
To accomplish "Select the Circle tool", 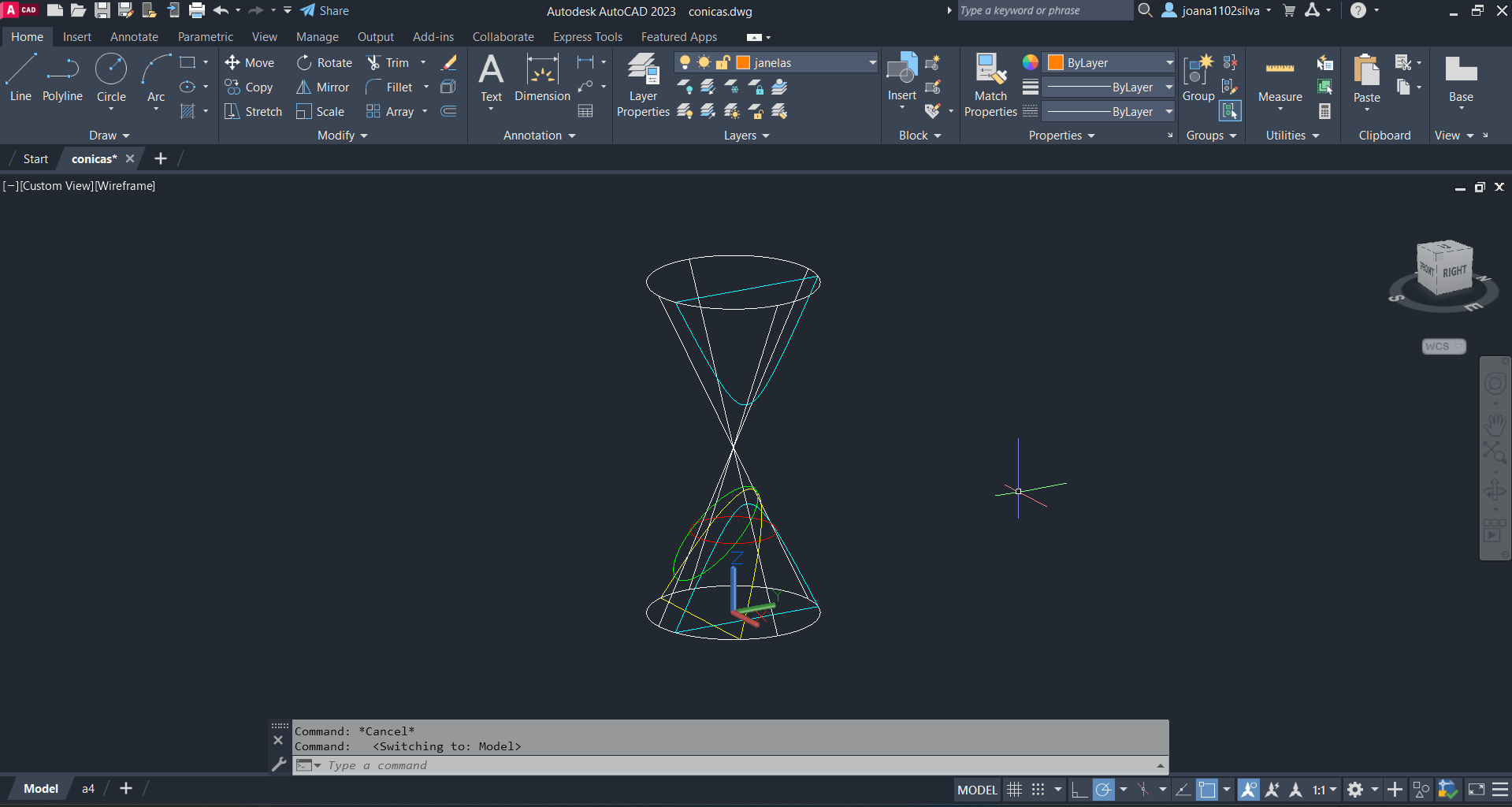I will point(111,77).
